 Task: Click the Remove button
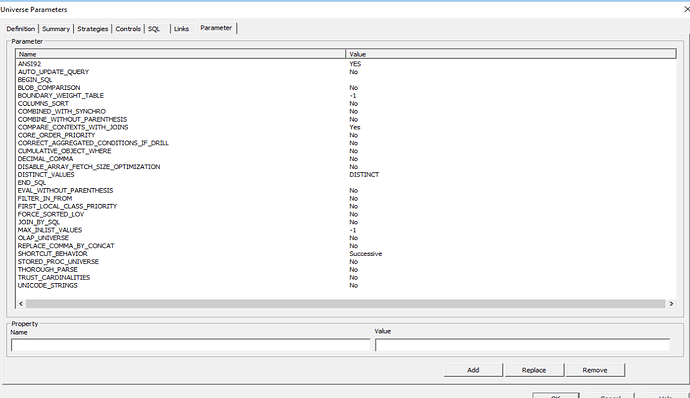click(595, 370)
